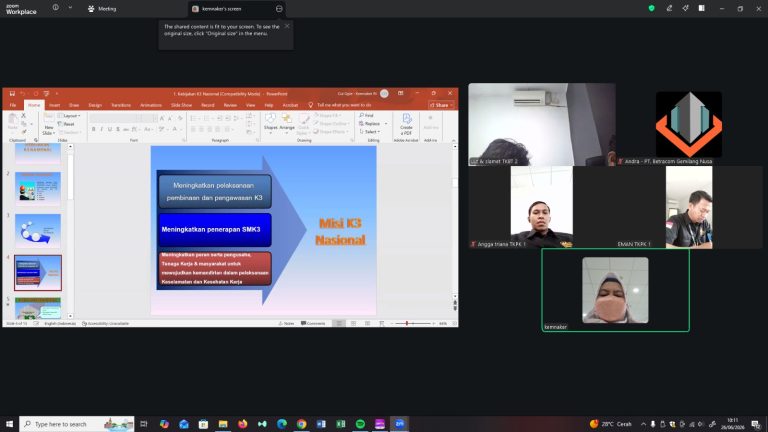The image size is (768, 432).
Task: Click the Share button in PowerPoint
Action: pos(440,105)
